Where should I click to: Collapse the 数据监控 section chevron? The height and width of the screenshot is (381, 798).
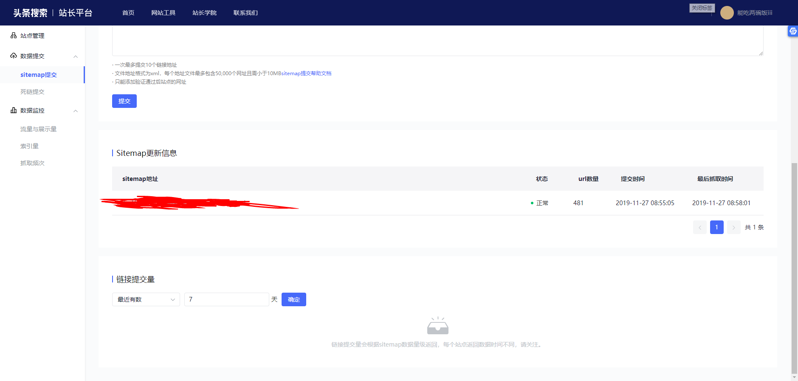click(75, 110)
